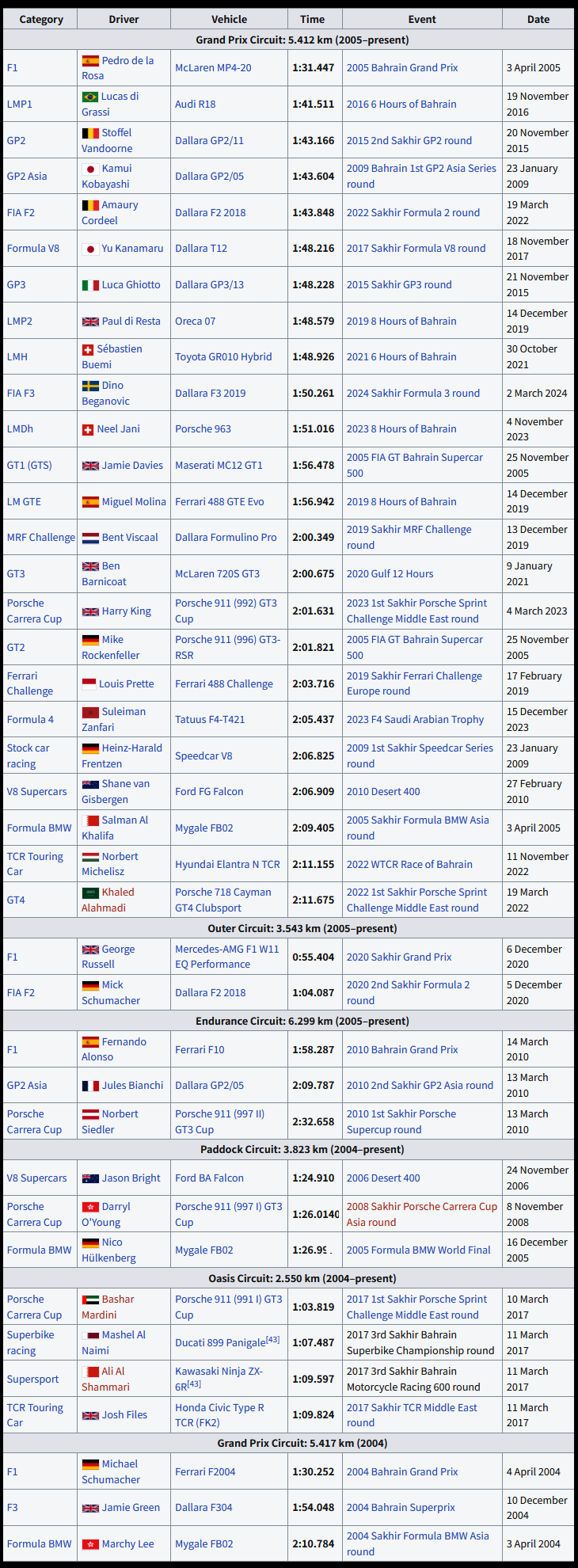This screenshot has height=1568, width=578.
Task: Open the 2010 Desert 400 event link
Action: click(x=383, y=792)
